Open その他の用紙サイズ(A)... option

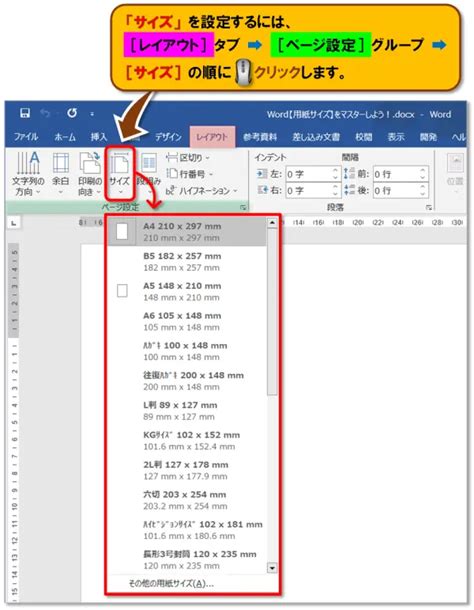(x=171, y=584)
